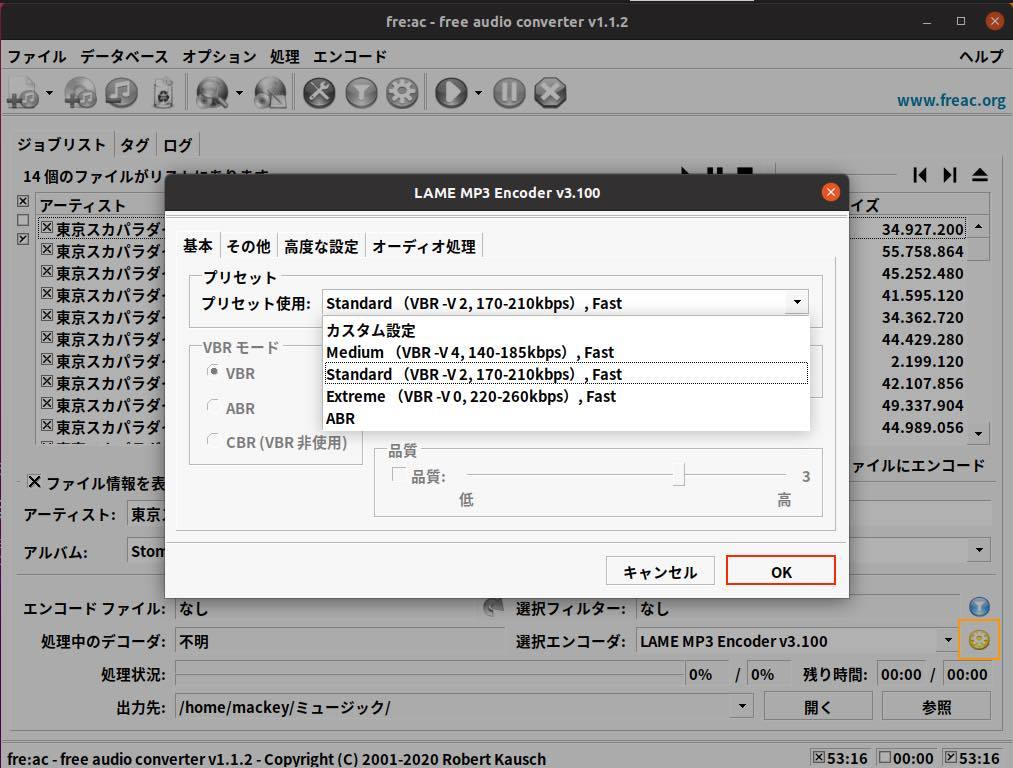
Task: Select the VBR radio button
Action: (x=213, y=372)
